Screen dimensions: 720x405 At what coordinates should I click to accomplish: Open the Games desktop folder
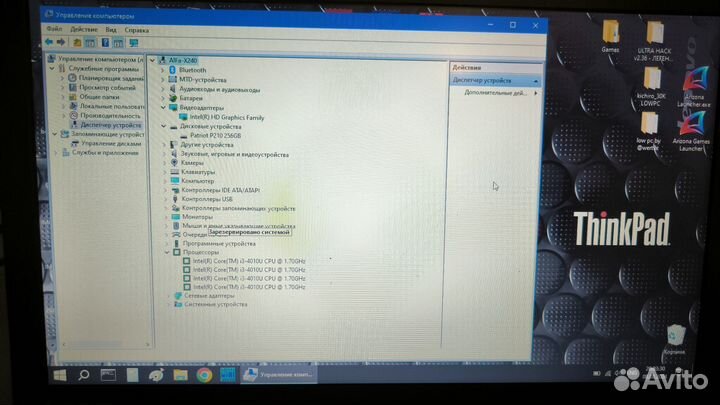tap(610, 36)
